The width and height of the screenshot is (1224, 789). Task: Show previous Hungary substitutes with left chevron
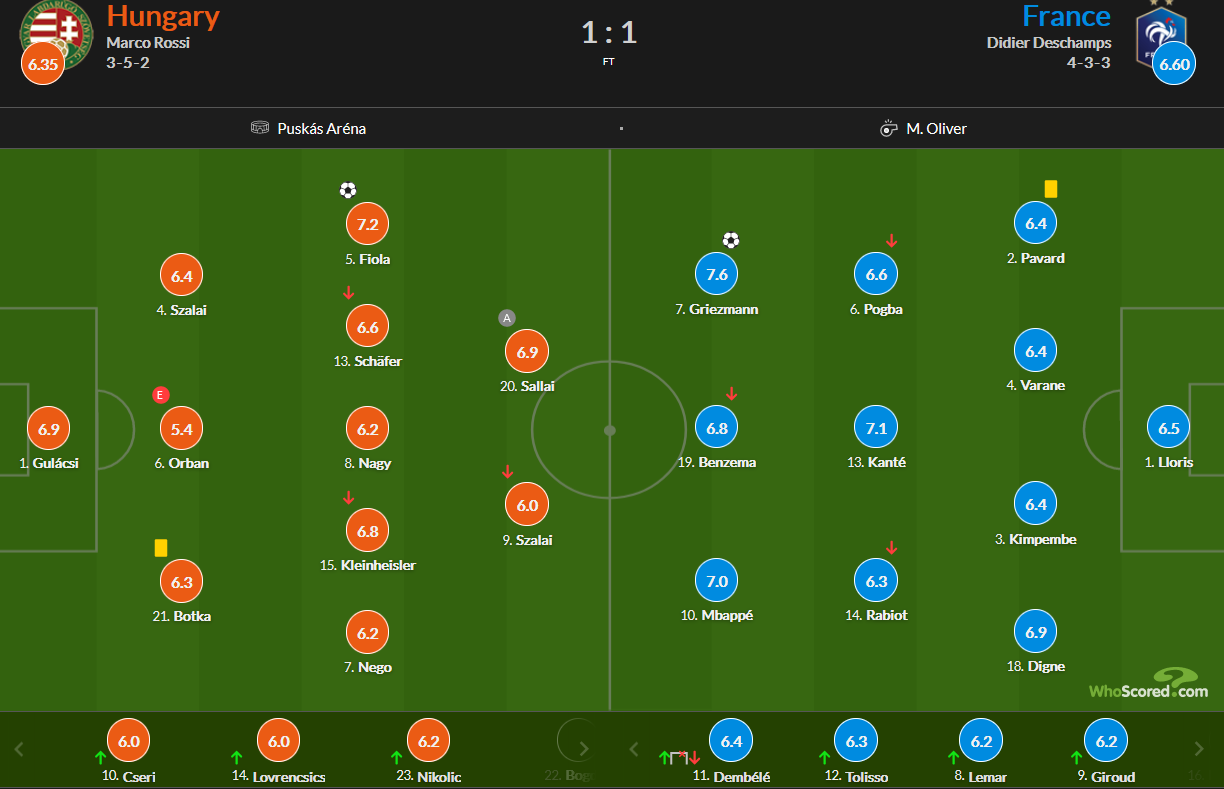pyautogui.click(x=19, y=749)
